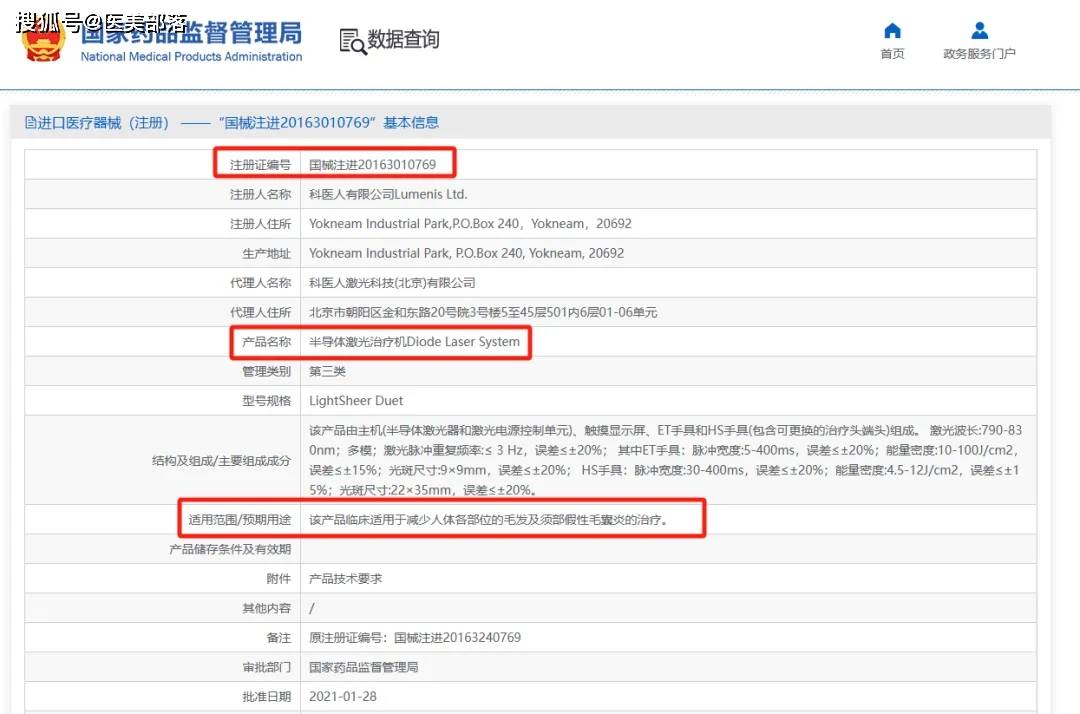Click the 数据查询 search document icon
The height and width of the screenshot is (714, 1080).
(353, 41)
